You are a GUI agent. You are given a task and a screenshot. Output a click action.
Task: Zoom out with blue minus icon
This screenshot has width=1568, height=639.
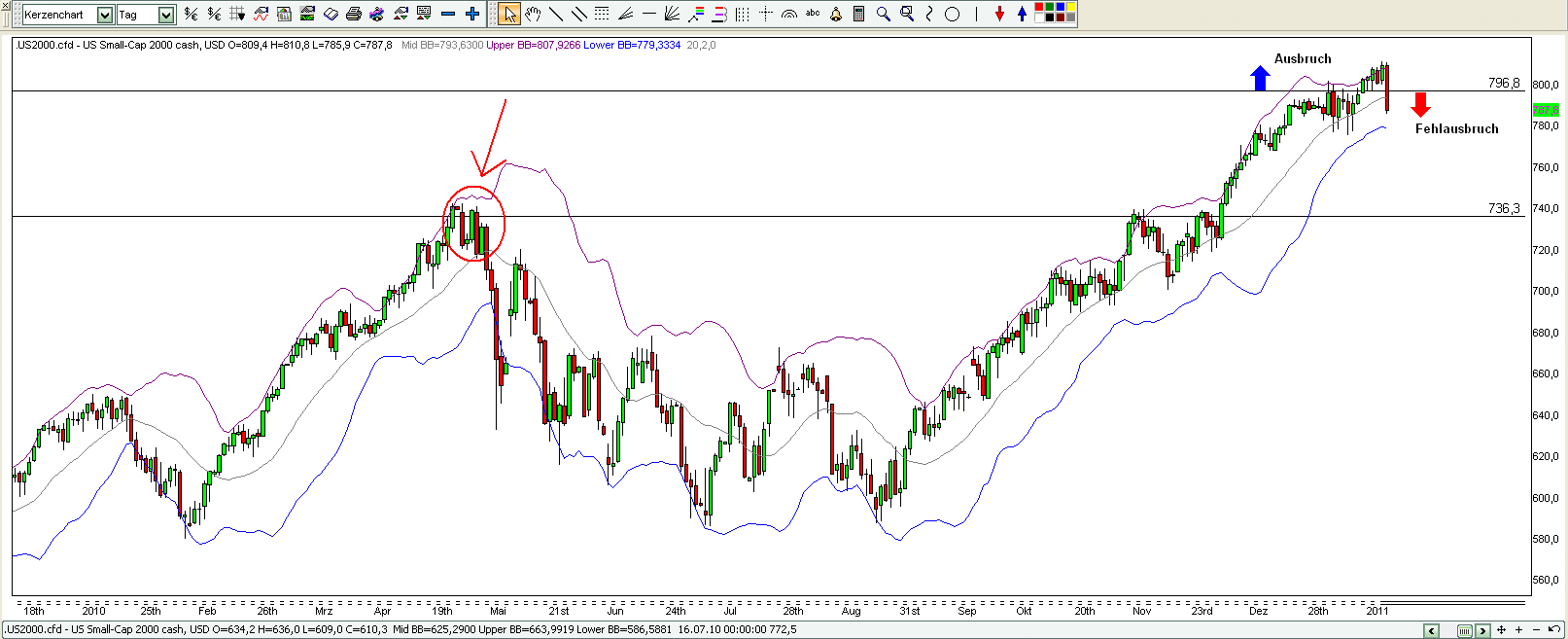point(448,14)
